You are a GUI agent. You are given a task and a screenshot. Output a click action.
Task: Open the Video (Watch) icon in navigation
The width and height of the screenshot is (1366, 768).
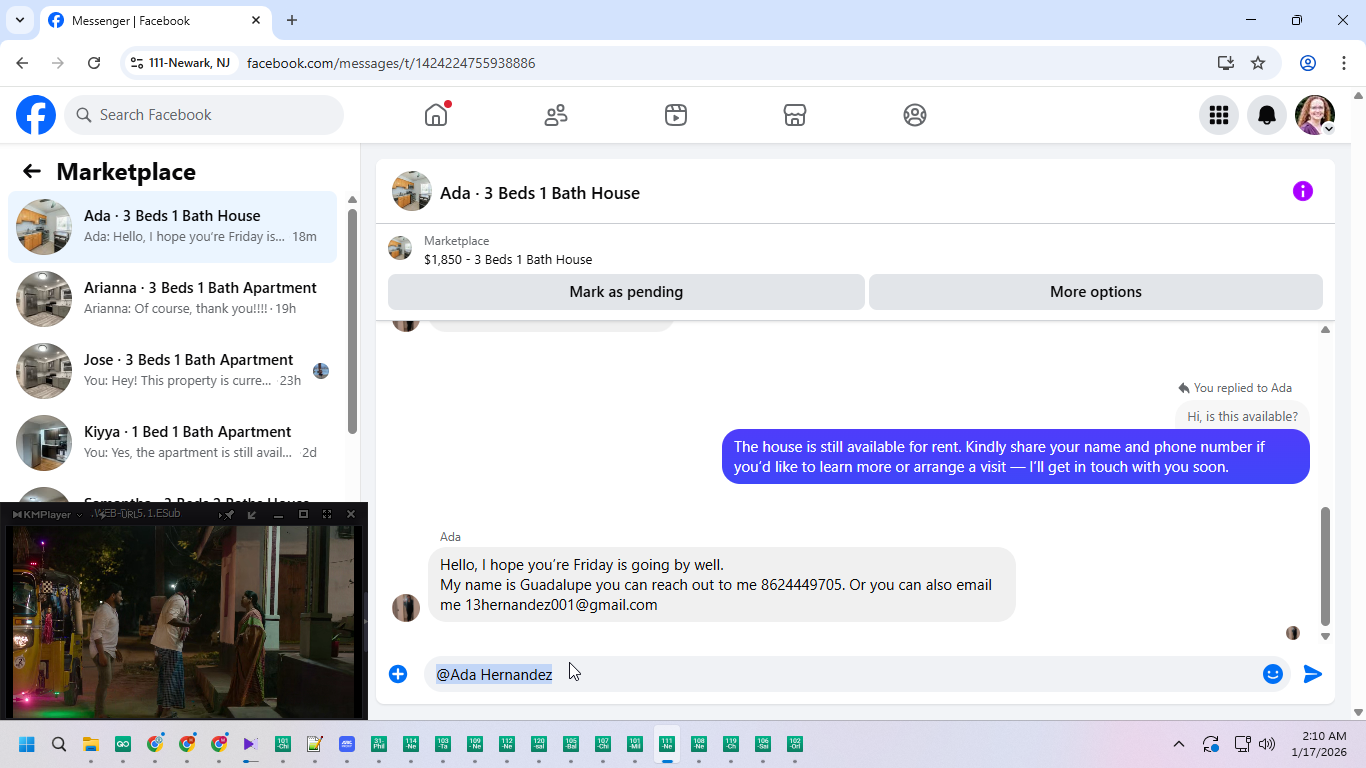click(x=676, y=115)
